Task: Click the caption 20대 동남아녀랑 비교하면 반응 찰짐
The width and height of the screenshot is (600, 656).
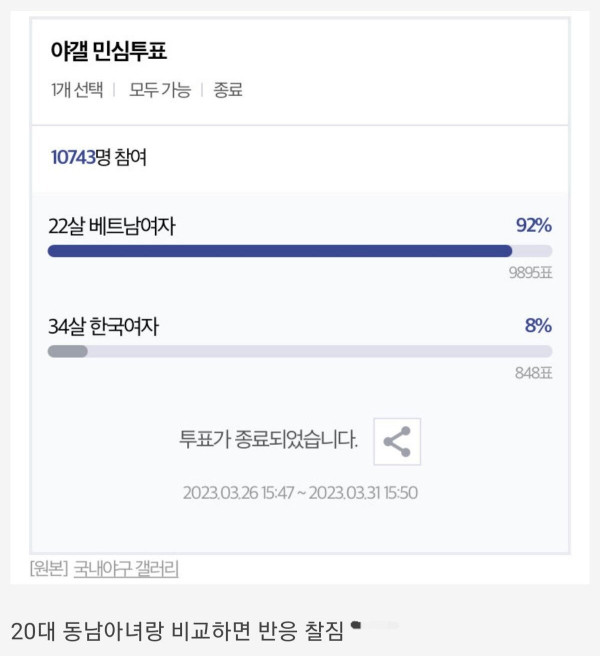Action: click(x=177, y=631)
